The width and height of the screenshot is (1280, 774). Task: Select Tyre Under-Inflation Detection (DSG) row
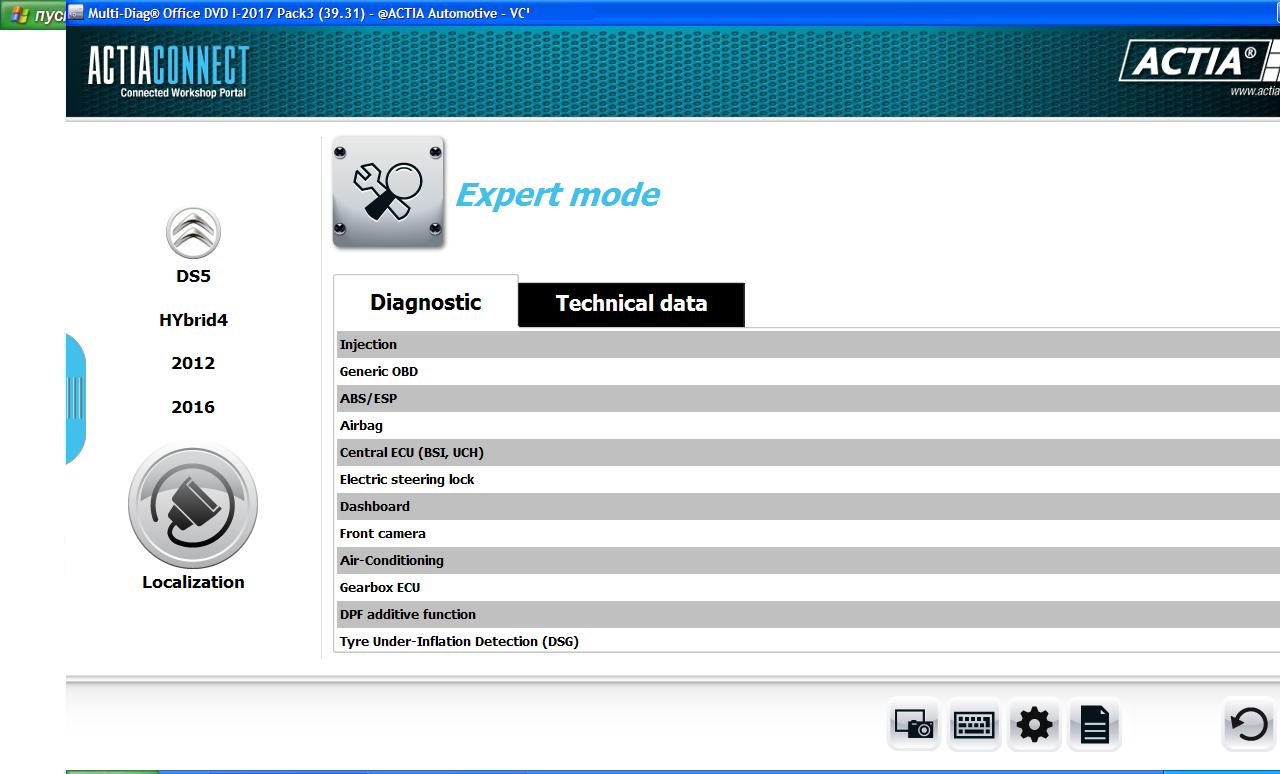click(x=808, y=641)
